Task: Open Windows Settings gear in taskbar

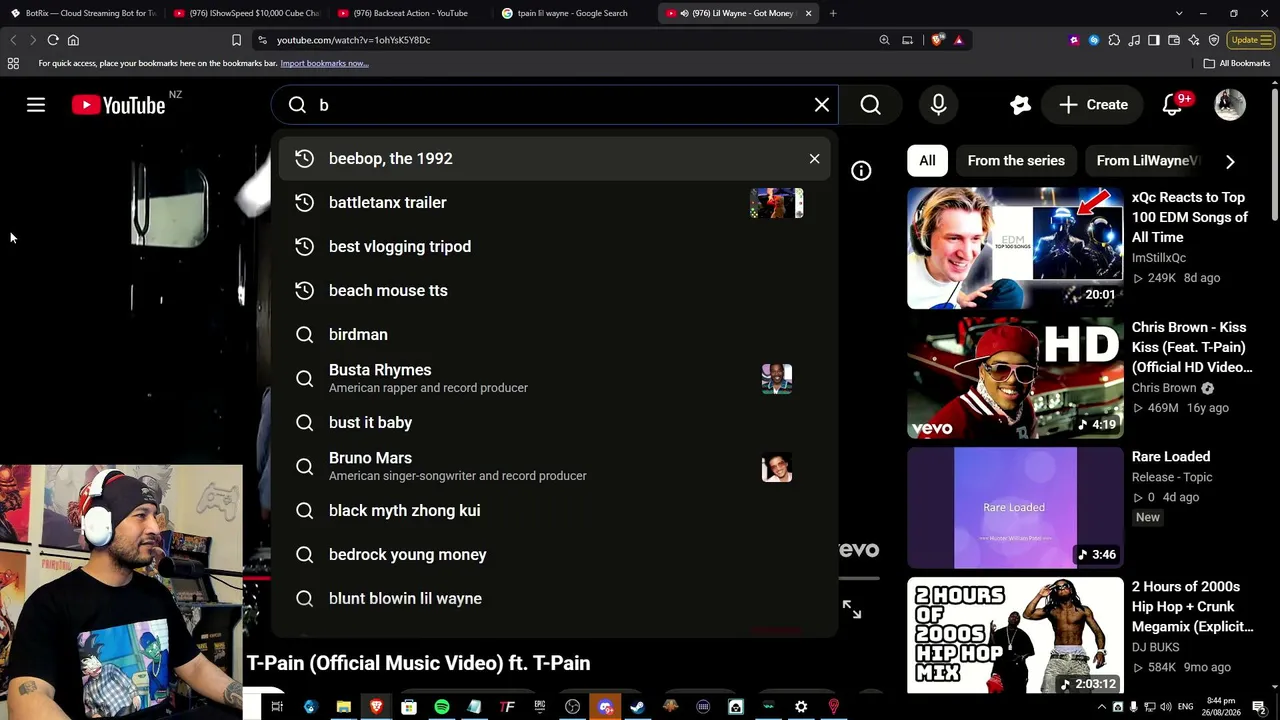Action: tap(801, 707)
